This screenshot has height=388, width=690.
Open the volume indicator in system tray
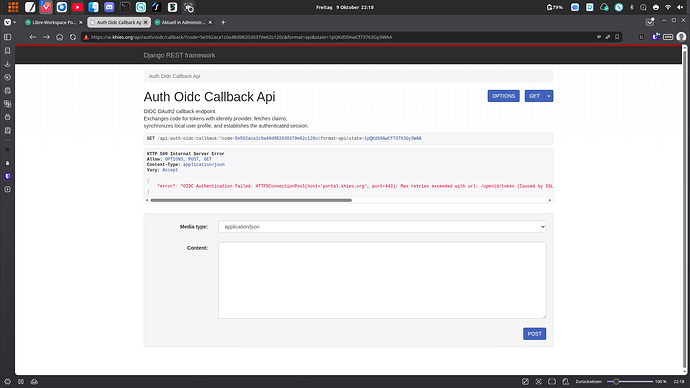pyautogui.click(x=680, y=7)
